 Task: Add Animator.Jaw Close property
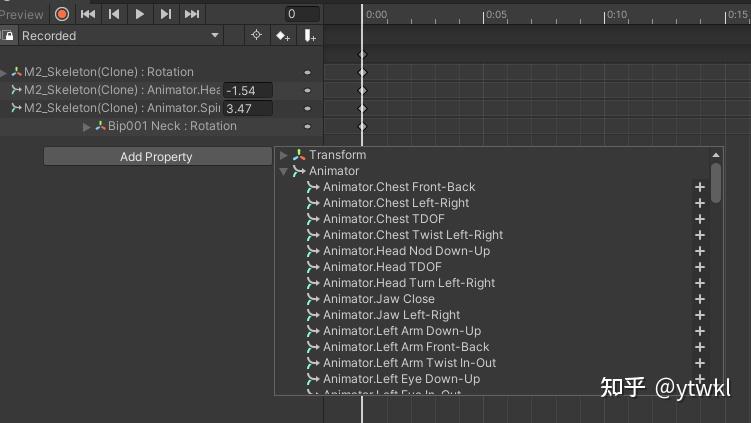[700, 299]
